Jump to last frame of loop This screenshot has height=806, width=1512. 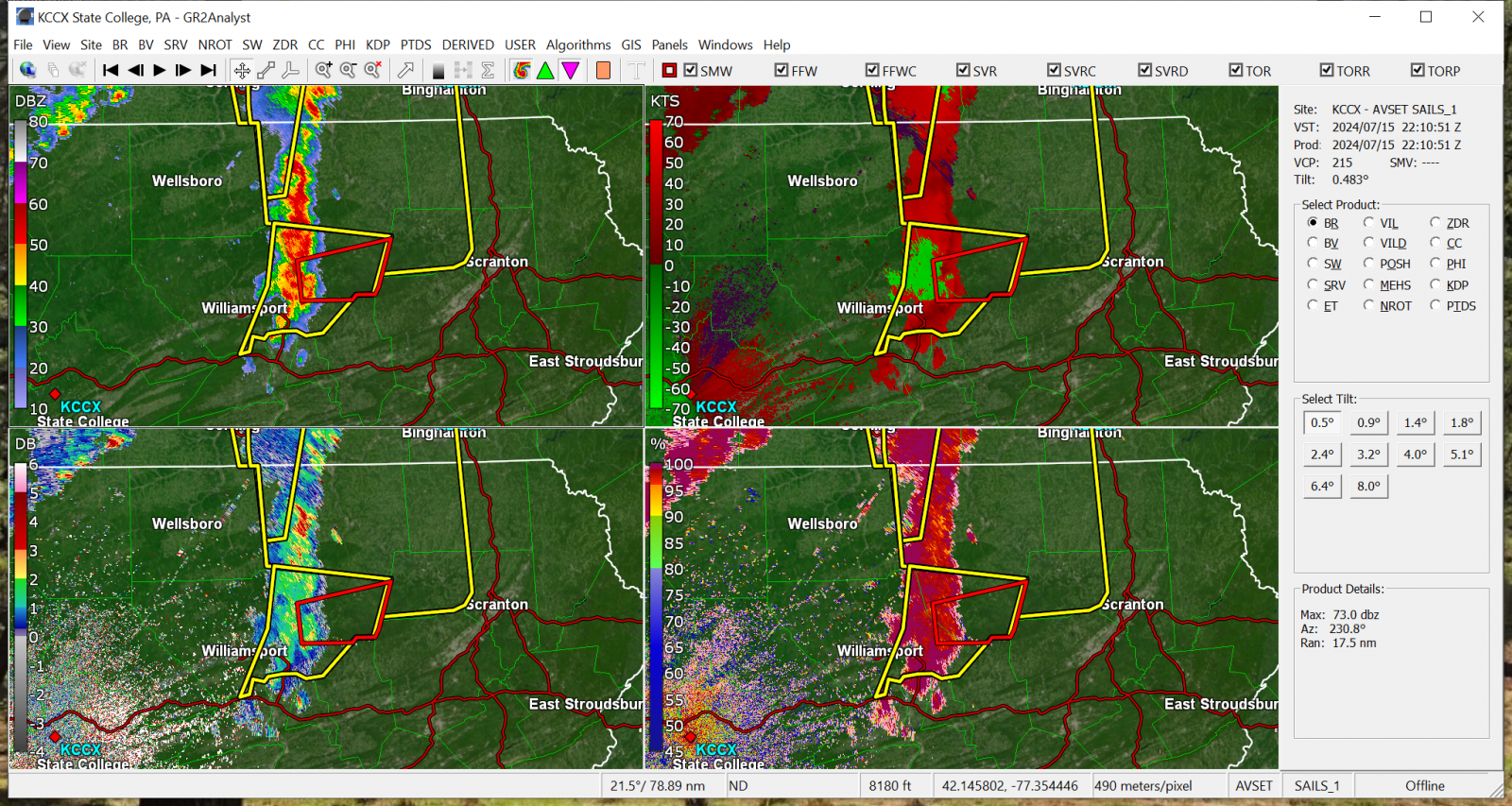coord(209,70)
